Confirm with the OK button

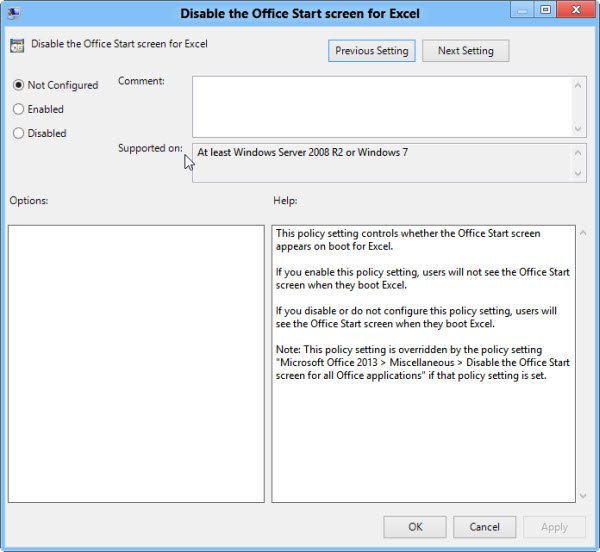click(x=415, y=527)
